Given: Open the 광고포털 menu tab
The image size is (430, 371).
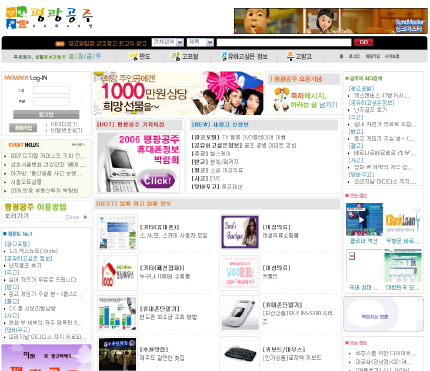Looking at the screenshot, I should coord(184,56).
